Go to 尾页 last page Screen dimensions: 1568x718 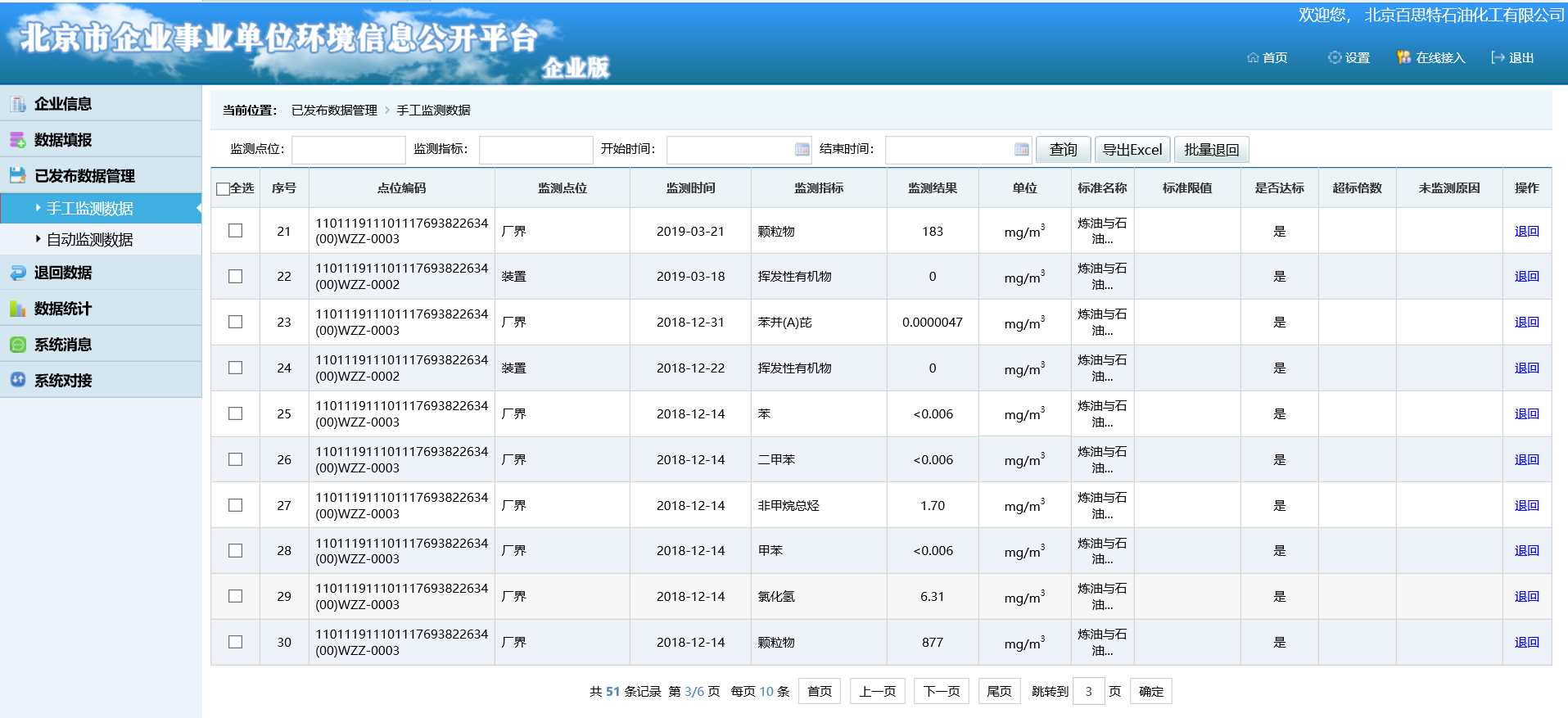pos(999,691)
